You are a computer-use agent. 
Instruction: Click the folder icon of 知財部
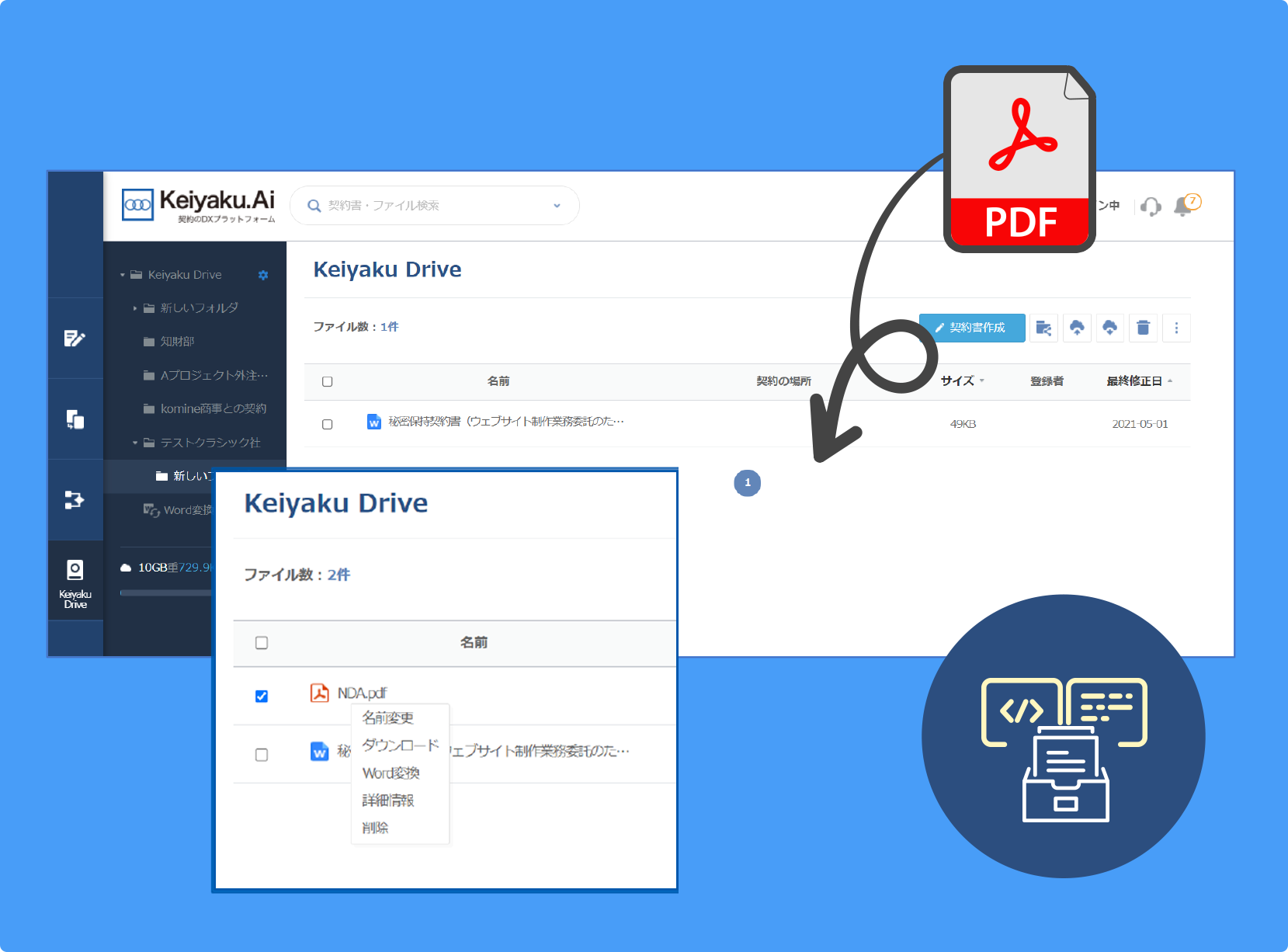[x=149, y=342]
